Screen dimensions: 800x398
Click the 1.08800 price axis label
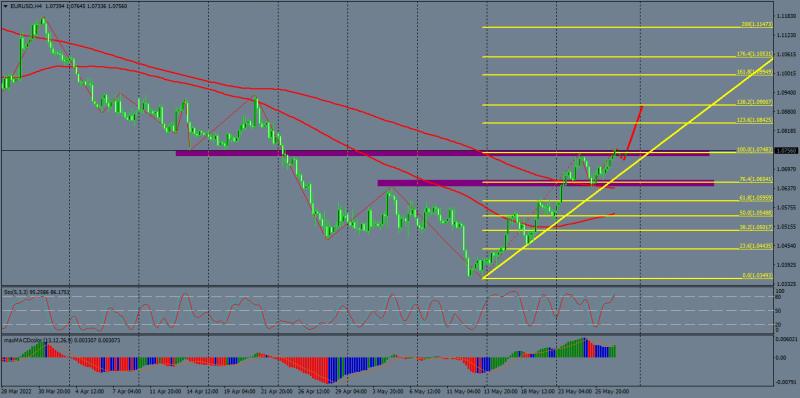786,111
